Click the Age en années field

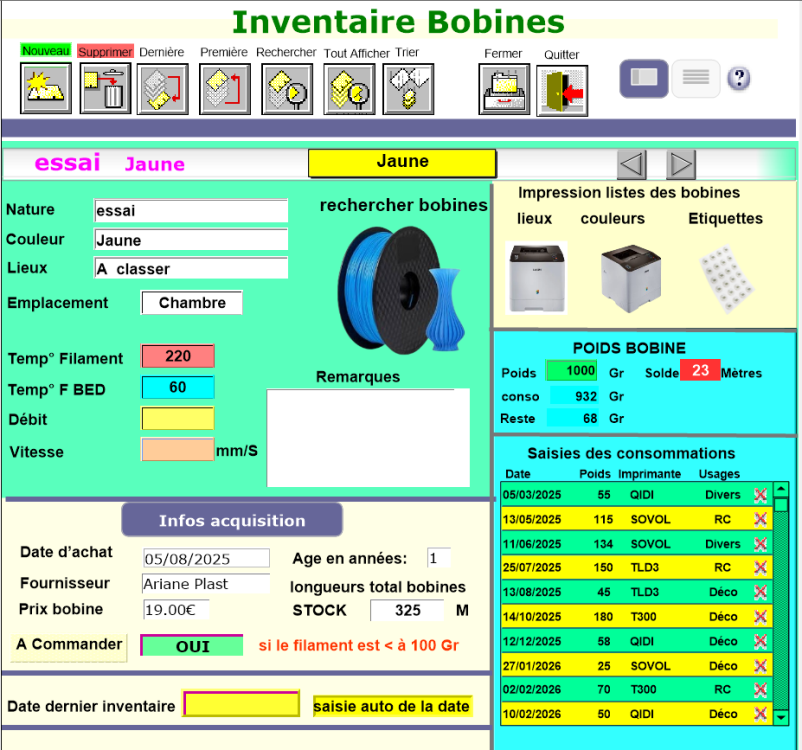[x=439, y=558]
